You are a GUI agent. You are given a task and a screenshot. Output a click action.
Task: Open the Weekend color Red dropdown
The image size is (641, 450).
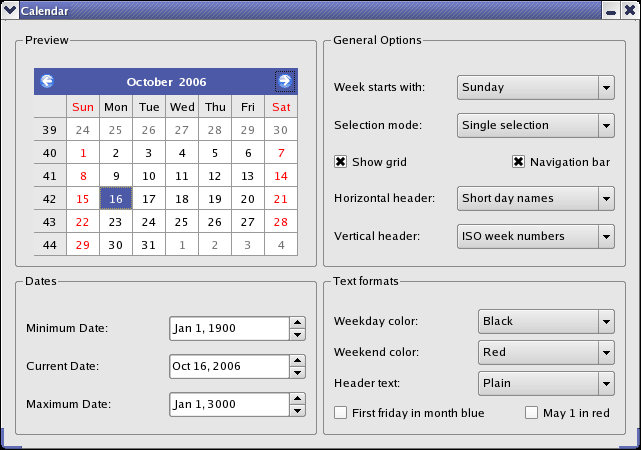(x=546, y=352)
